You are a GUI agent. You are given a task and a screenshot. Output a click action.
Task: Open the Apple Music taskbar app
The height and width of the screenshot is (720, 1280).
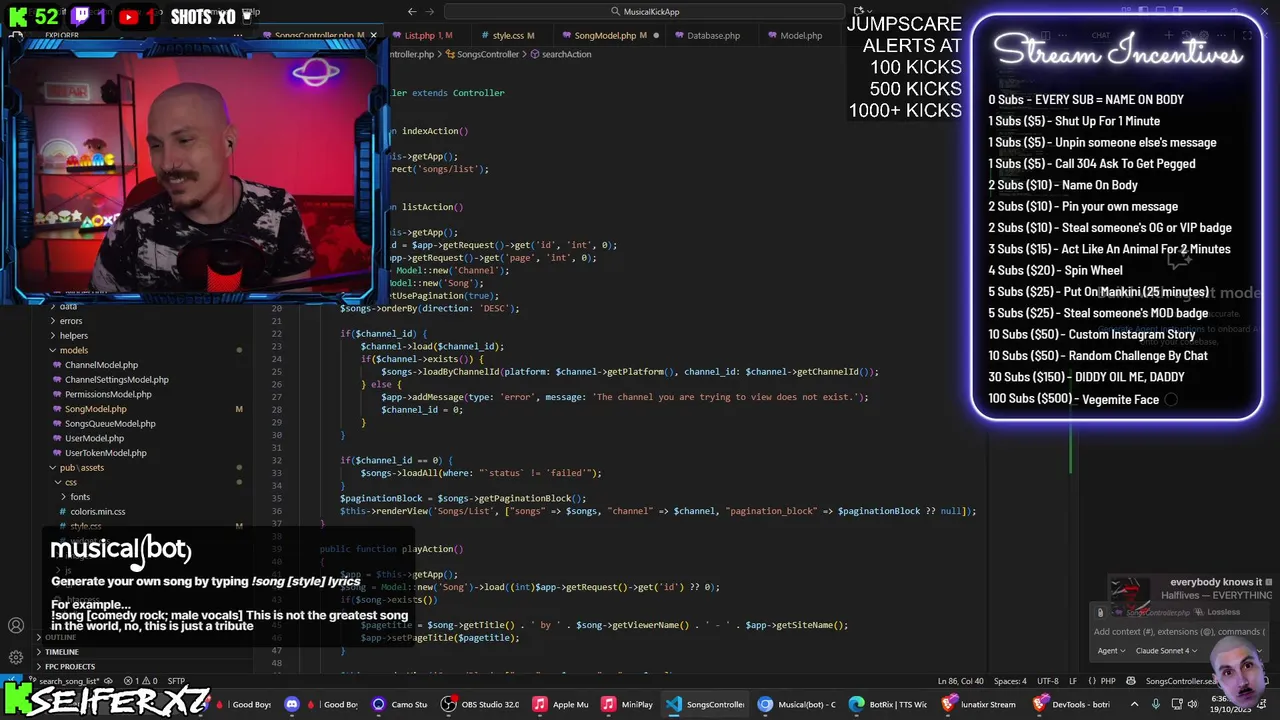(x=560, y=704)
